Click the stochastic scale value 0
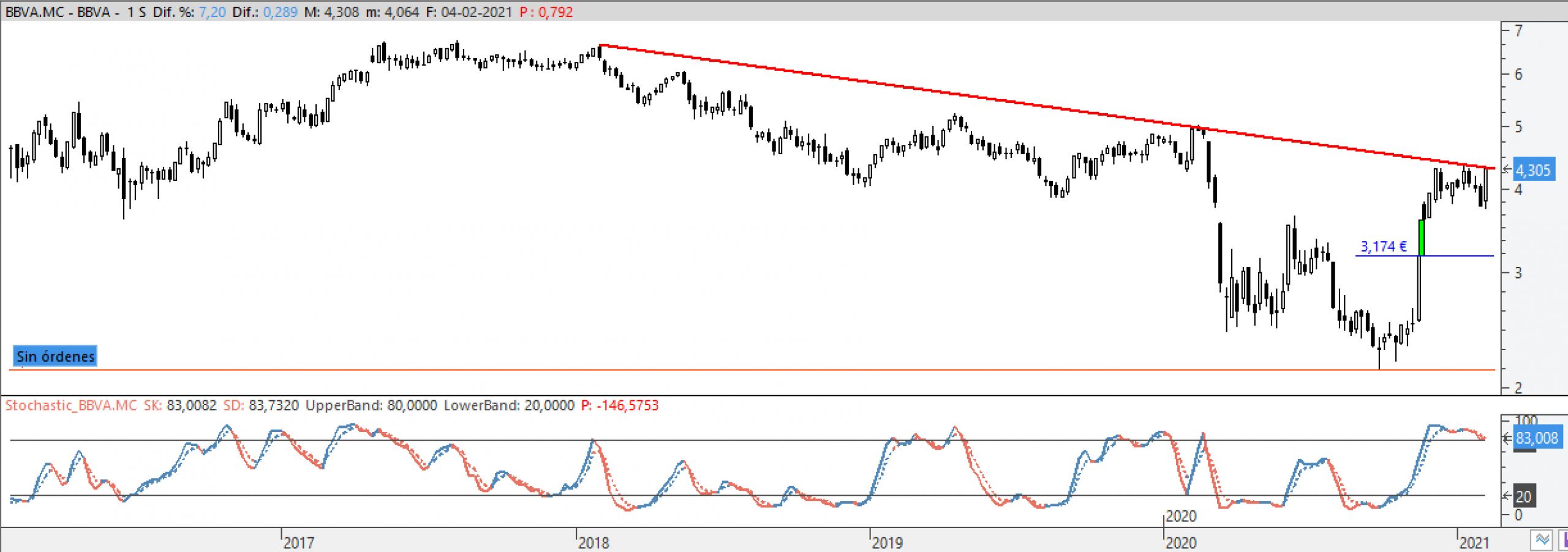Screen dimensions: 1568x552 1518,515
